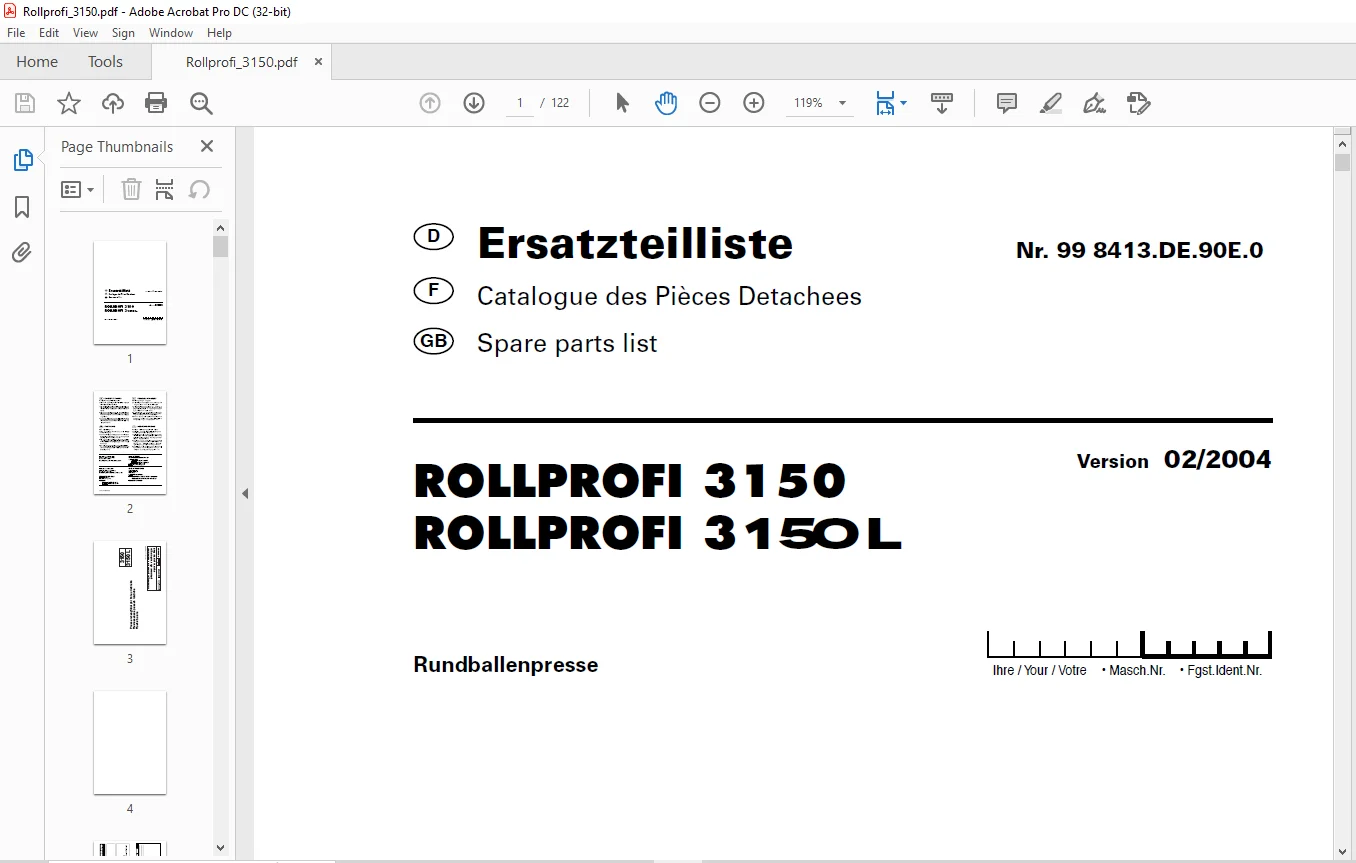Open the find text magnifier icon

[x=201, y=103]
